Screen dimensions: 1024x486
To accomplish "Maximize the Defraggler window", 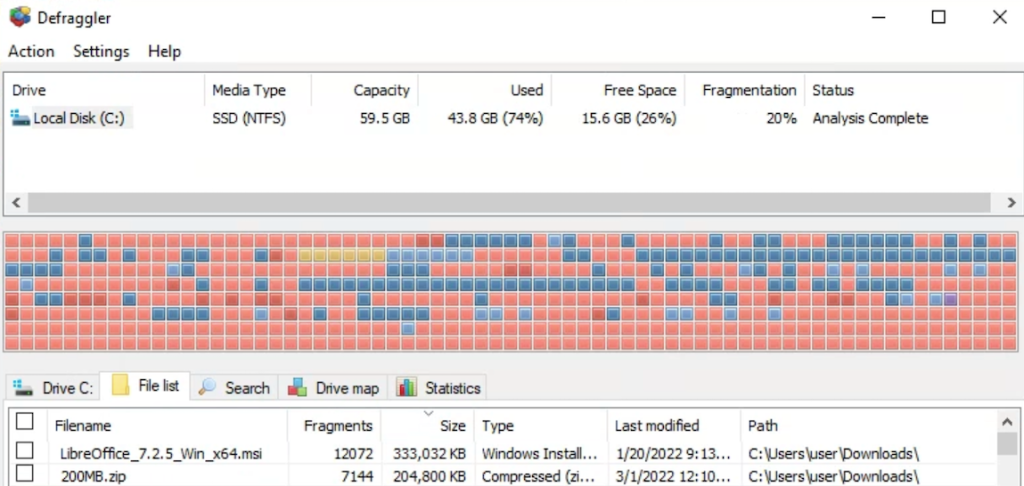I will (x=938, y=18).
